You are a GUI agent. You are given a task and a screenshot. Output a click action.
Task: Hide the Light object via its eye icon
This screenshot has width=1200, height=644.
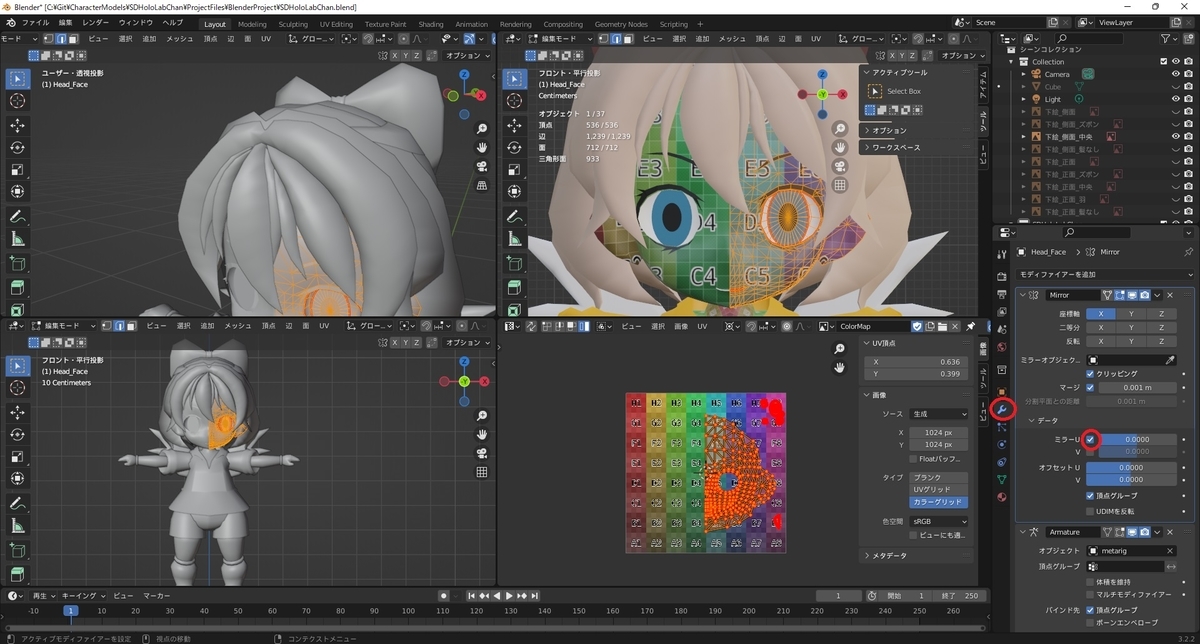point(1174,99)
